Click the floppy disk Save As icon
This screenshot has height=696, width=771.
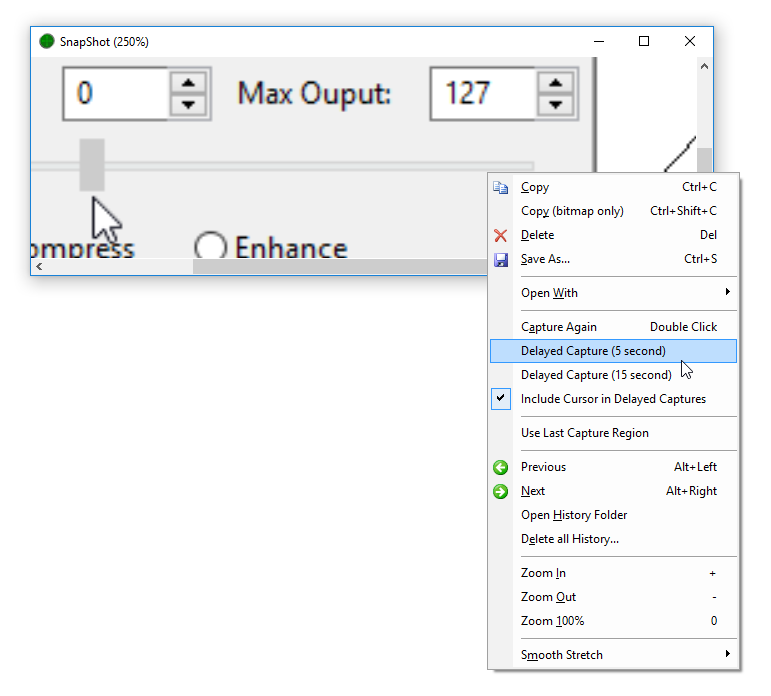(501, 260)
